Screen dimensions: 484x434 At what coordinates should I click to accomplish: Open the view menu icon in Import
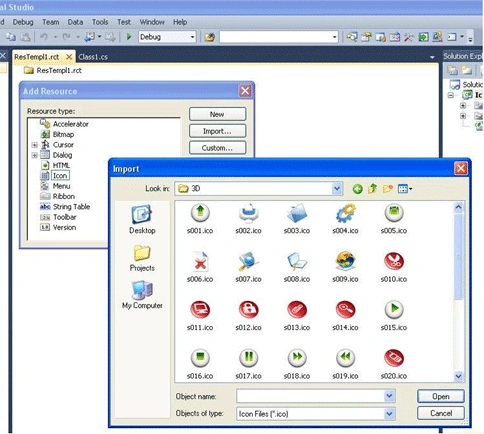click(x=405, y=189)
